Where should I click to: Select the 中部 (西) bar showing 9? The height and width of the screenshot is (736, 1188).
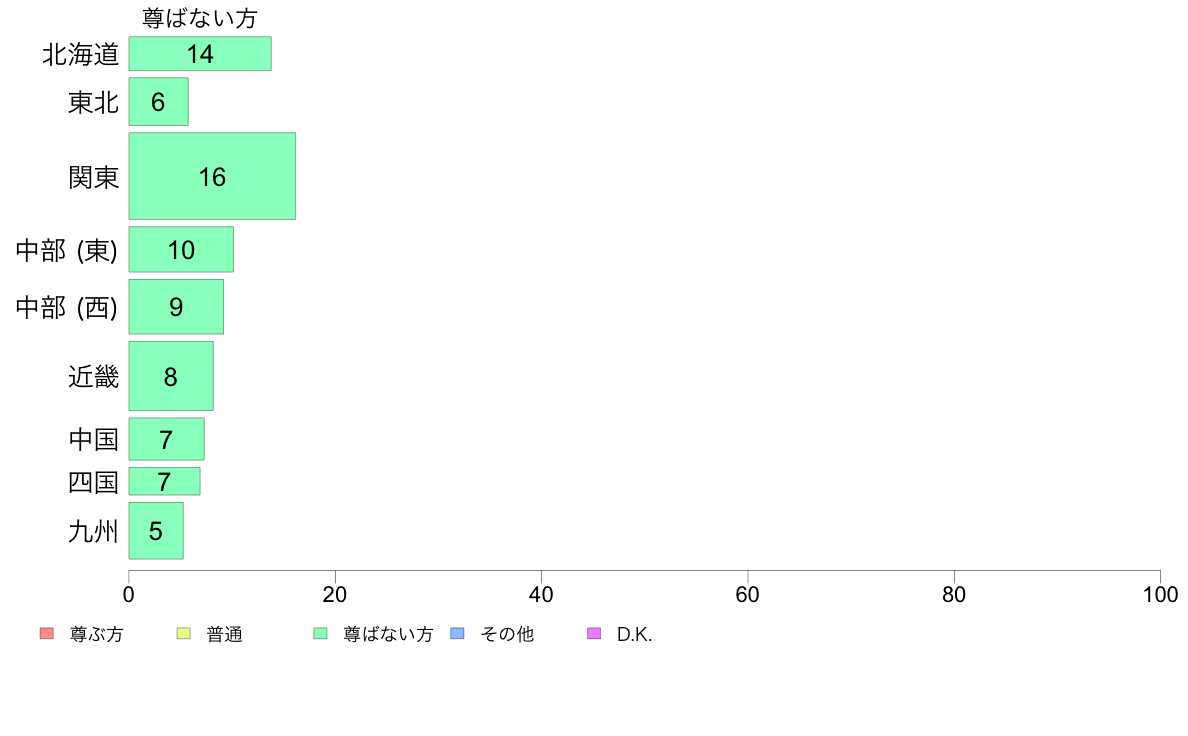176,307
